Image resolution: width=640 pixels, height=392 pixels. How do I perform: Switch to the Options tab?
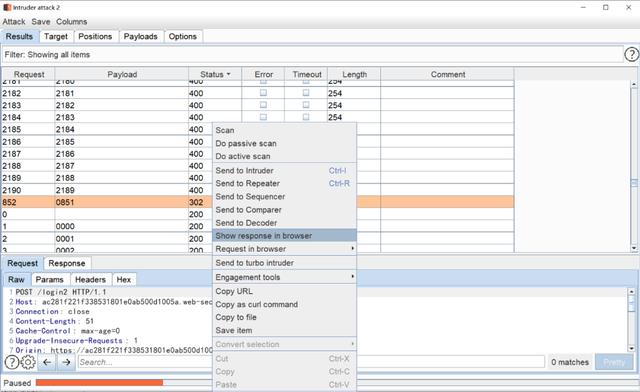[x=182, y=36]
